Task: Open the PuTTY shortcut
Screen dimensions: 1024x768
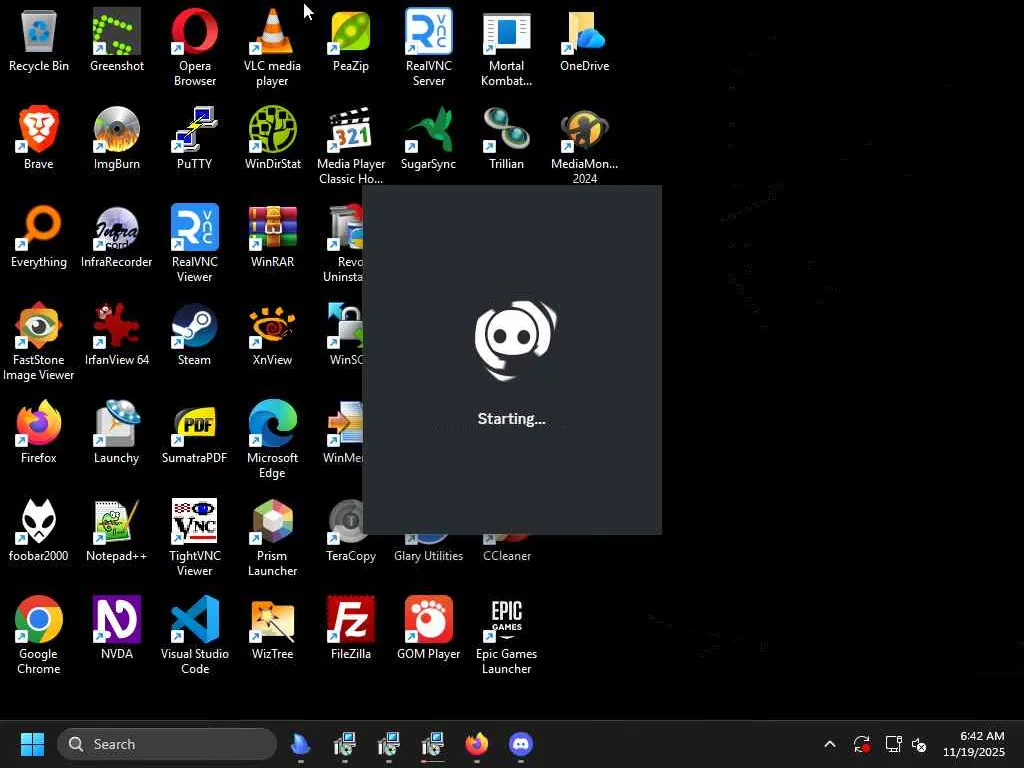Action: tap(195, 138)
